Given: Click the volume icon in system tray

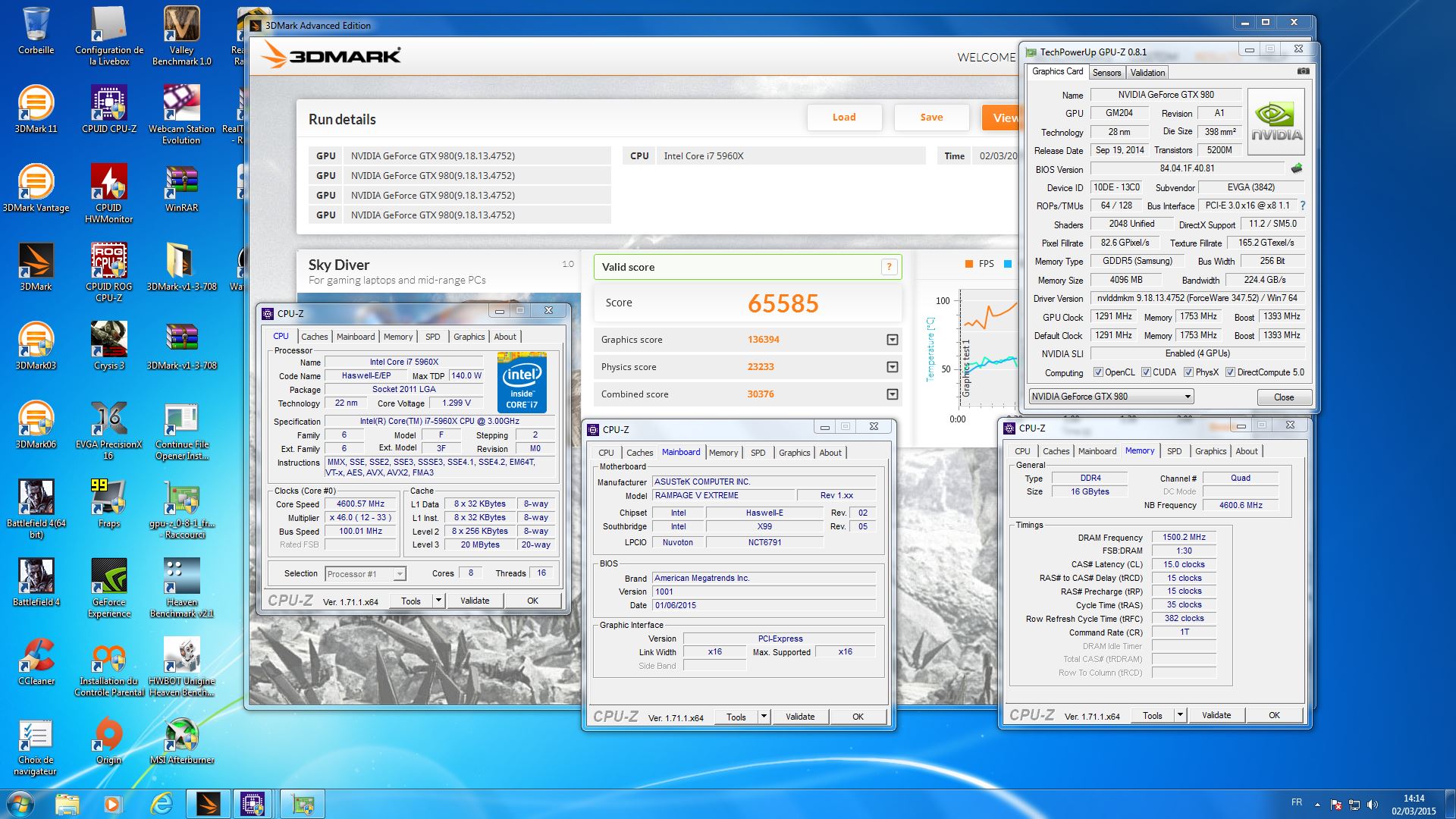Looking at the screenshot, I should click(x=1372, y=805).
